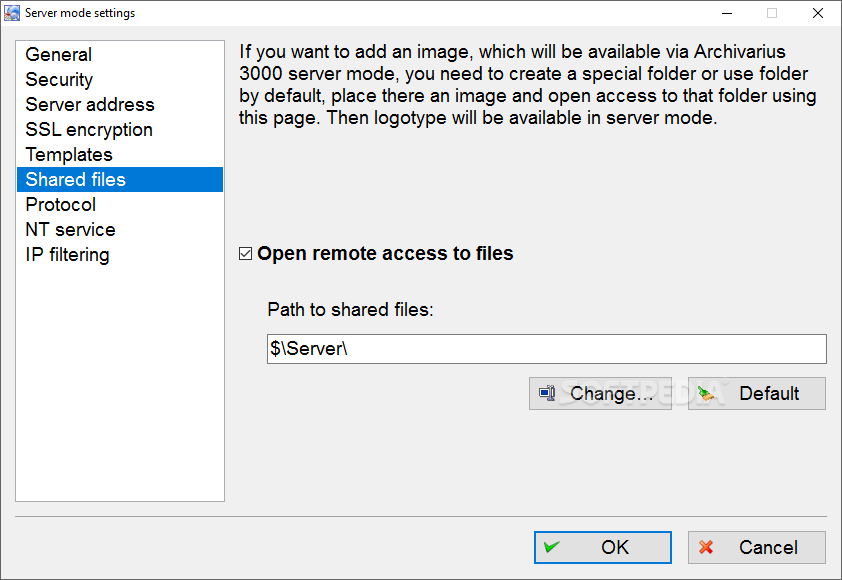Click the red X icon on Cancel
This screenshot has width=842, height=580.
pos(706,547)
